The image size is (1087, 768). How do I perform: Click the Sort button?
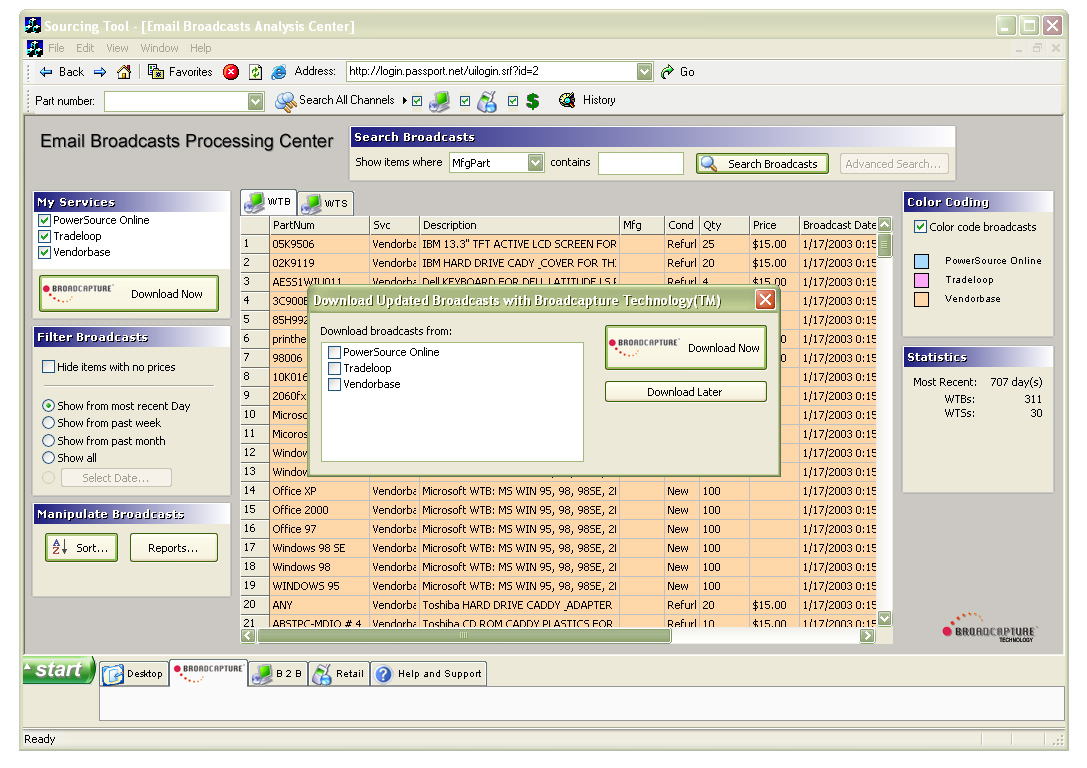click(x=82, y=548)
